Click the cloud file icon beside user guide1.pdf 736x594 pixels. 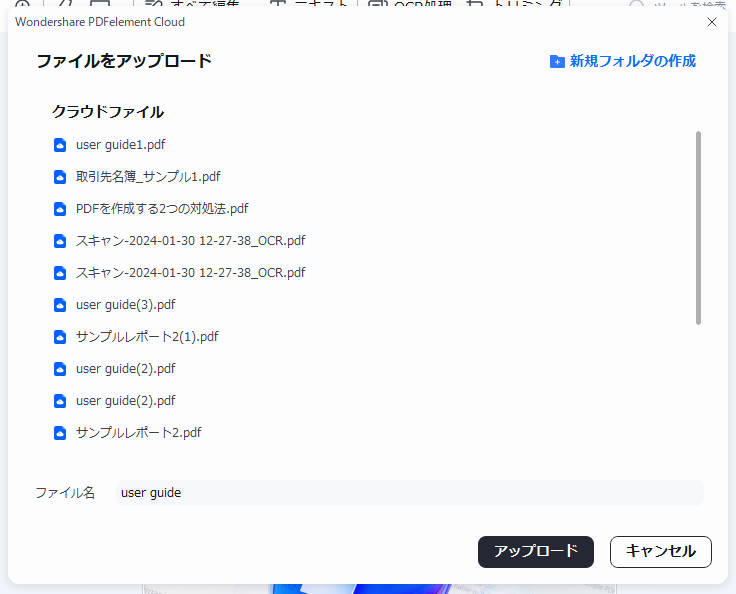60,145
